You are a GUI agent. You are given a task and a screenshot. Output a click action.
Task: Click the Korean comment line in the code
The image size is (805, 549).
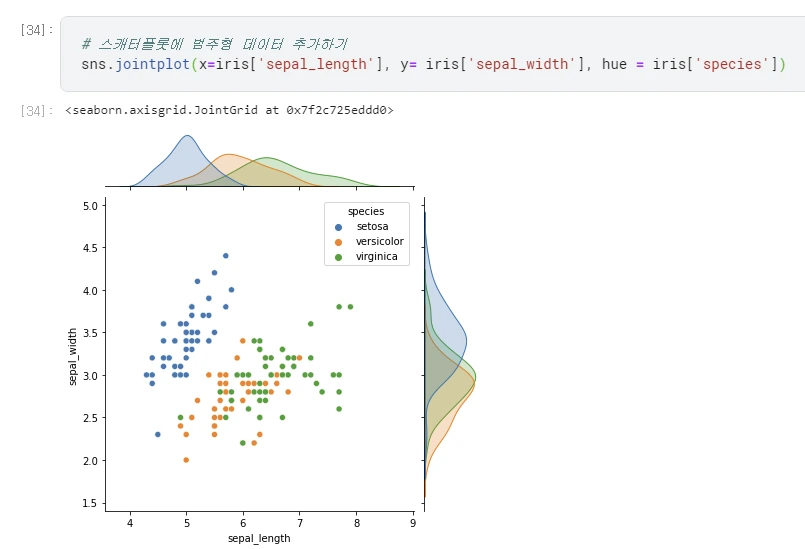[x=214, y=44]
